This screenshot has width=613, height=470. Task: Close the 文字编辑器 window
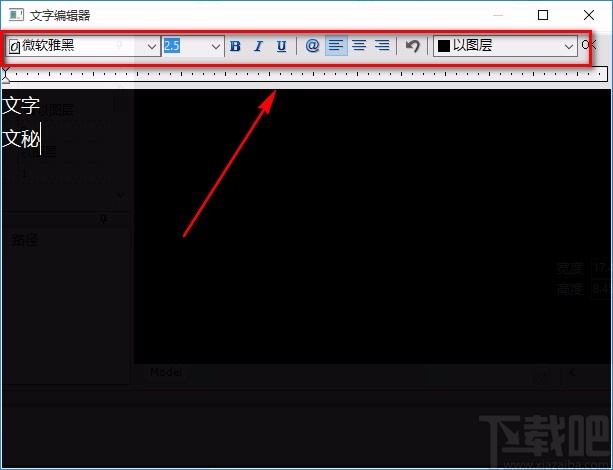589,15
